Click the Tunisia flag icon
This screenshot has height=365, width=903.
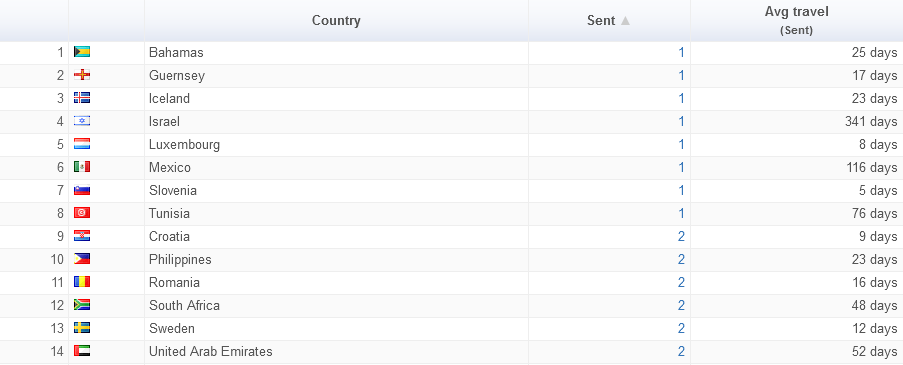pos(82,214)
